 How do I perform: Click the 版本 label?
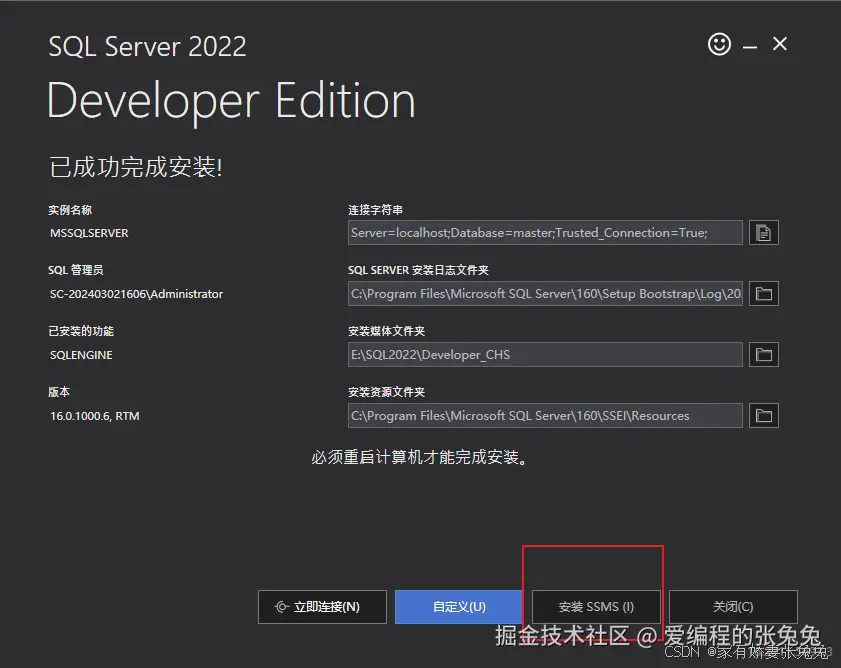pos(59,392)
